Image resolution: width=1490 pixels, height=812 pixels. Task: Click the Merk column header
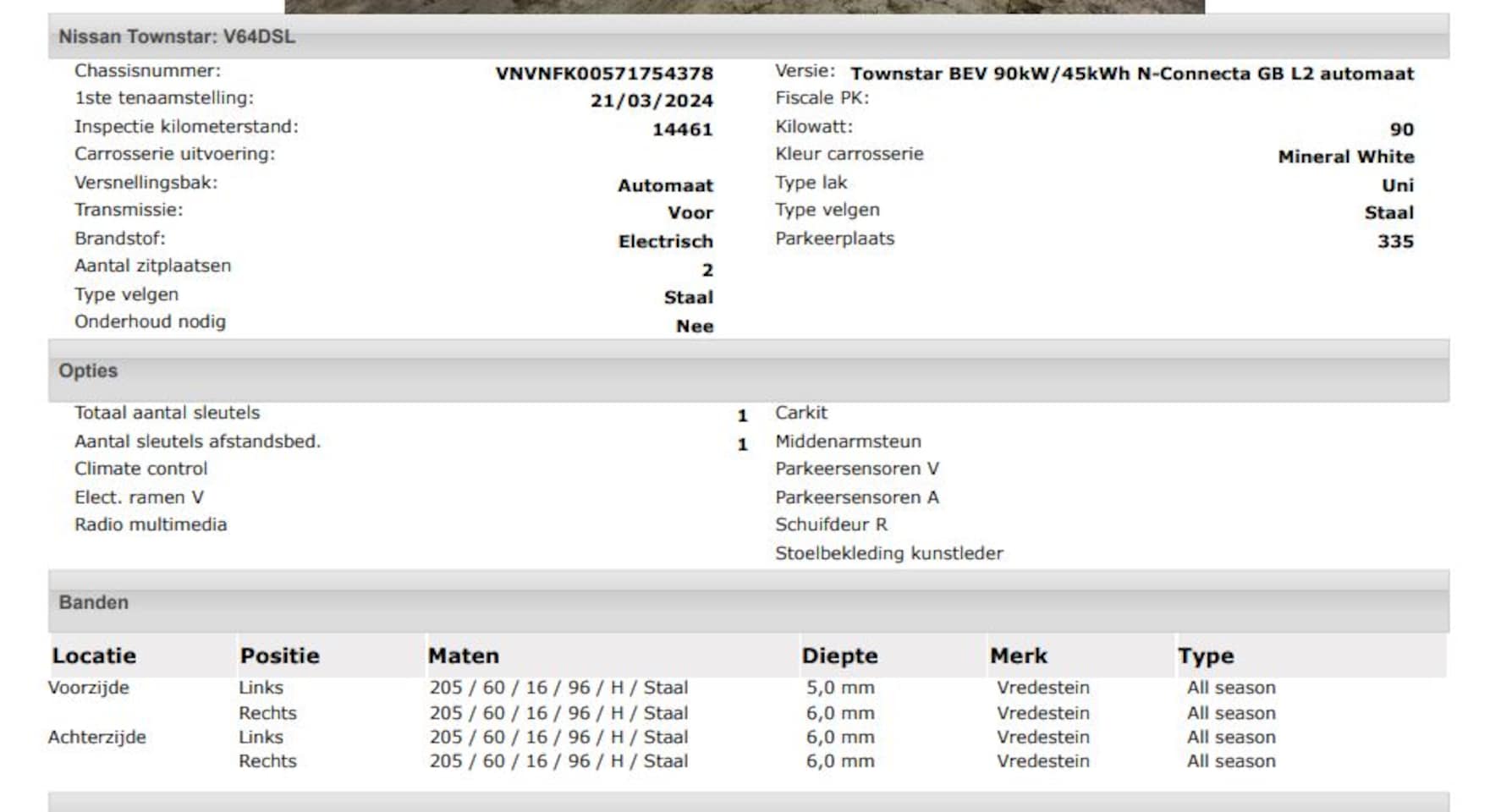[x=1019, y=656]
